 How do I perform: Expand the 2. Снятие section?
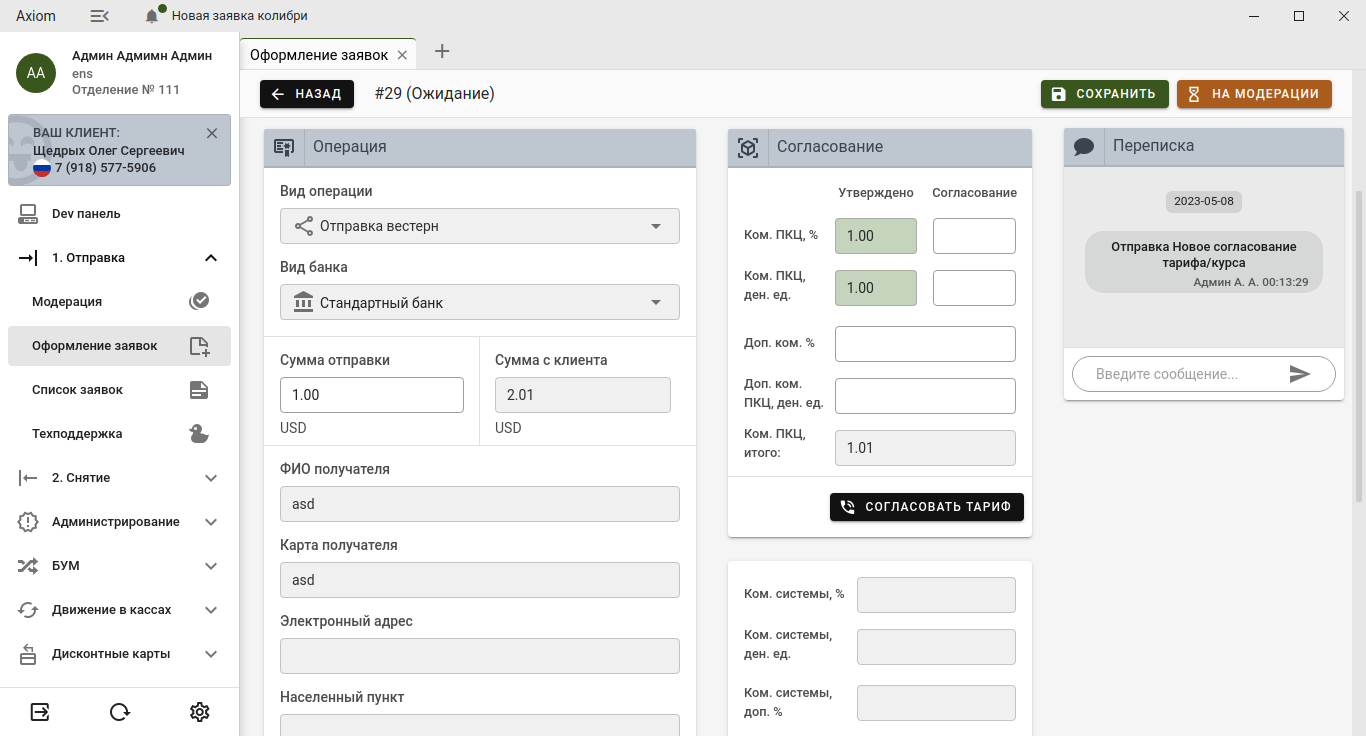(x=211, y=478)
